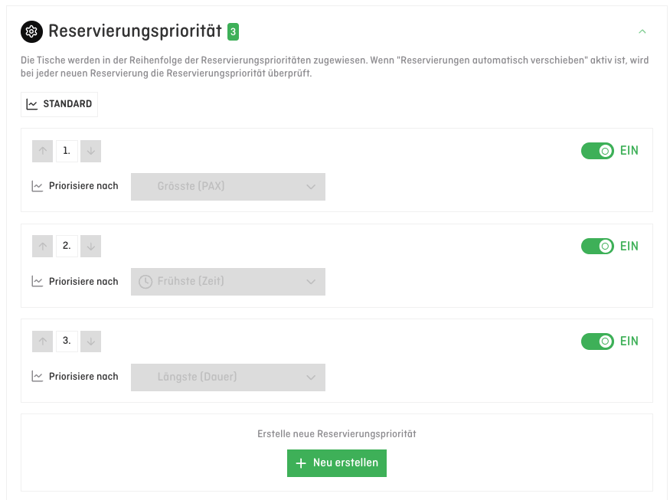Screen dimensions: 670x500
Task: Click the priority number 3 field
Action: 66,341
